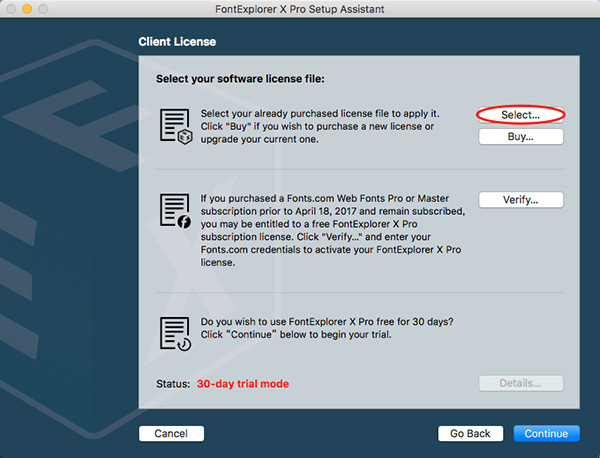
Task: Click 'Select your already purchased license' text
Action: point(320,126)
